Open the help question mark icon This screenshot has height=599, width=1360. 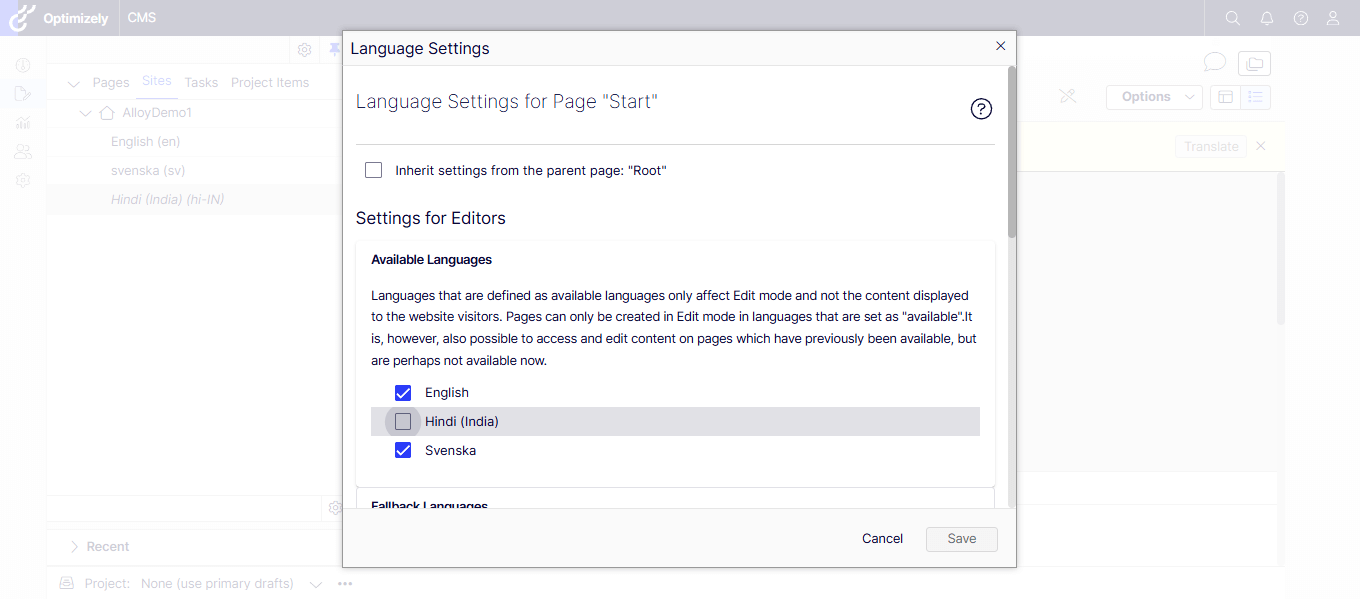(x=1299, y=17)
